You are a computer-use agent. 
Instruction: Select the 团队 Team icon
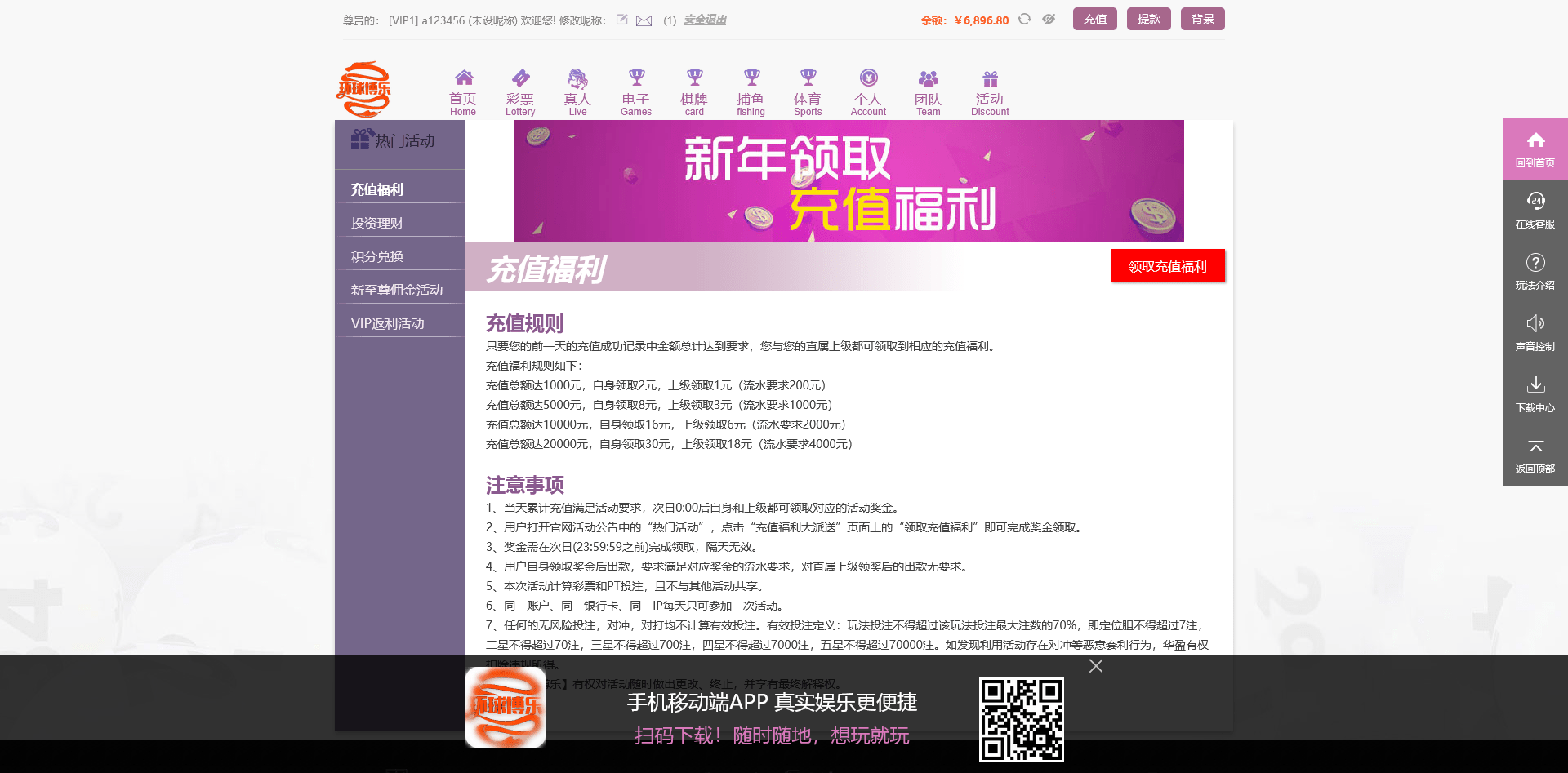click(x=929, y=90)
